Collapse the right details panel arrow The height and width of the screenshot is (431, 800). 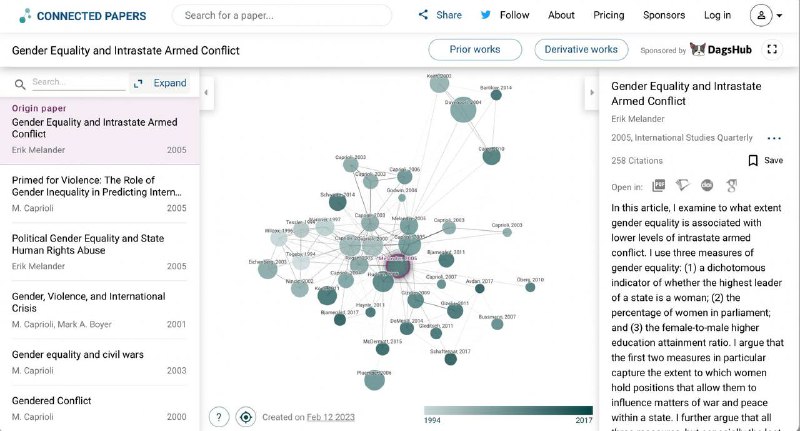[x=591, y=93]
